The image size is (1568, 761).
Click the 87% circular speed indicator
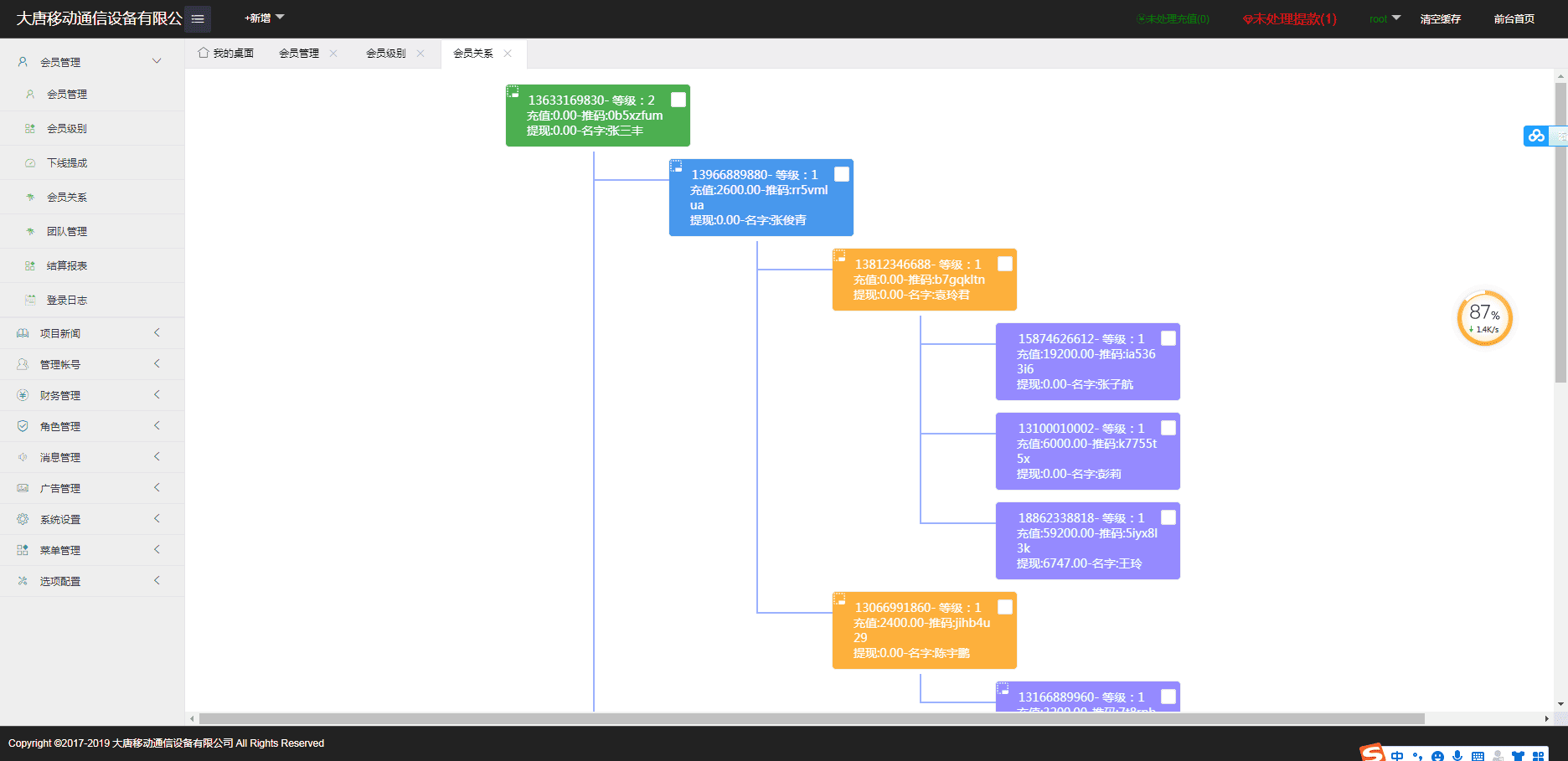tap(1484, 318)
